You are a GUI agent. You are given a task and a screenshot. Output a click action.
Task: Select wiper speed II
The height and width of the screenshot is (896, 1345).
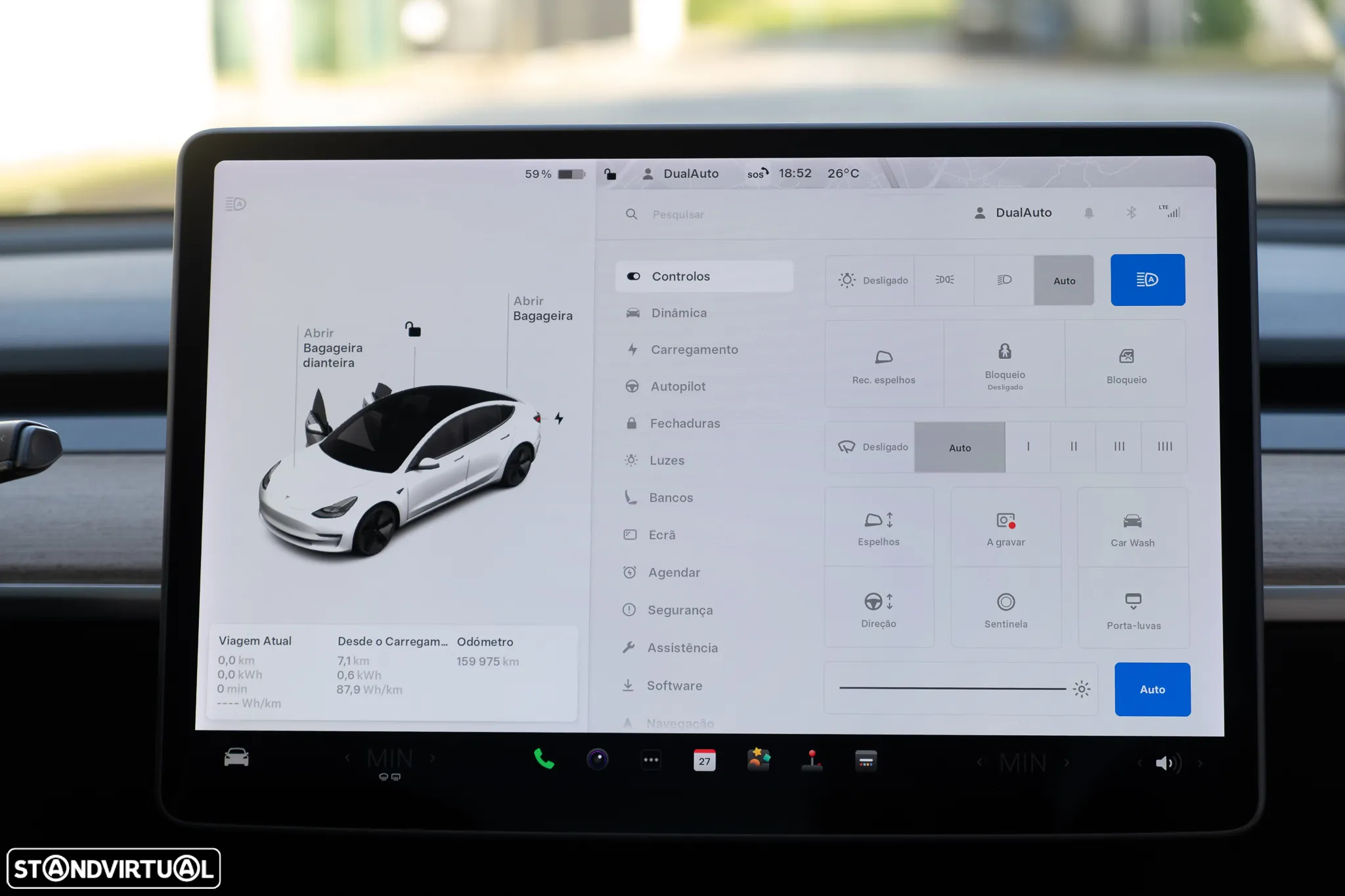[1073, 447]
